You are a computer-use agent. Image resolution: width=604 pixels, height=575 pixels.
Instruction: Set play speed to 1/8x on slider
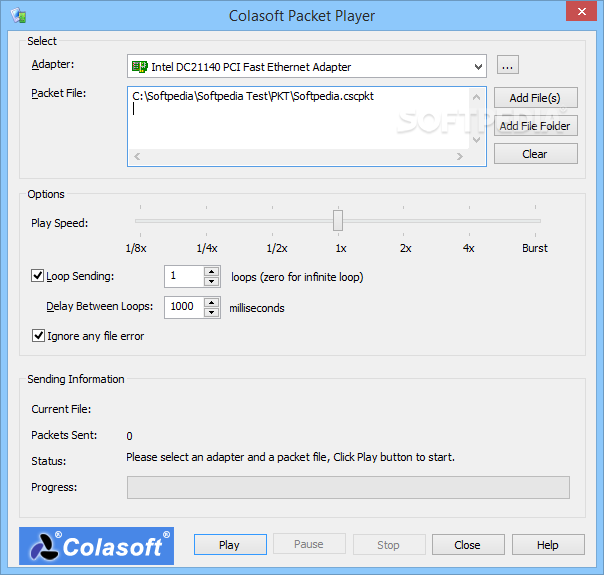[x=141, y=221]
